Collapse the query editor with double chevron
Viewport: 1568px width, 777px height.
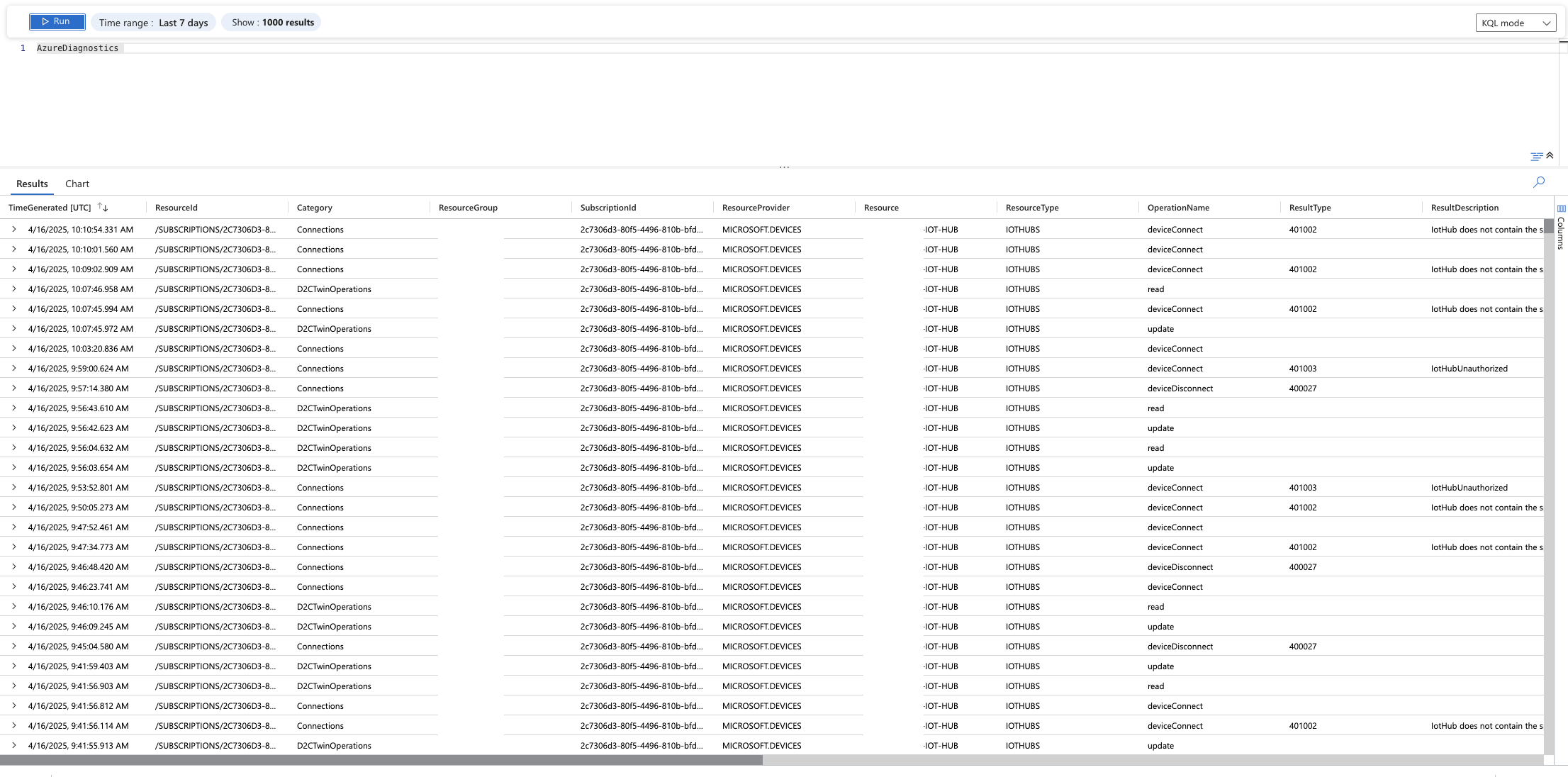[1550, 155]
